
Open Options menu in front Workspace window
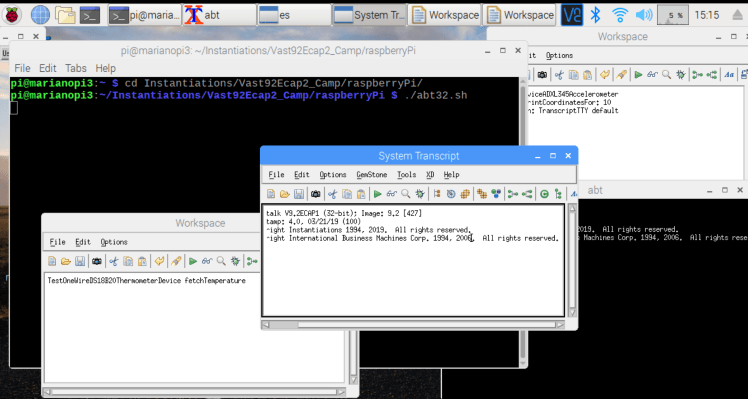(114, 242)
